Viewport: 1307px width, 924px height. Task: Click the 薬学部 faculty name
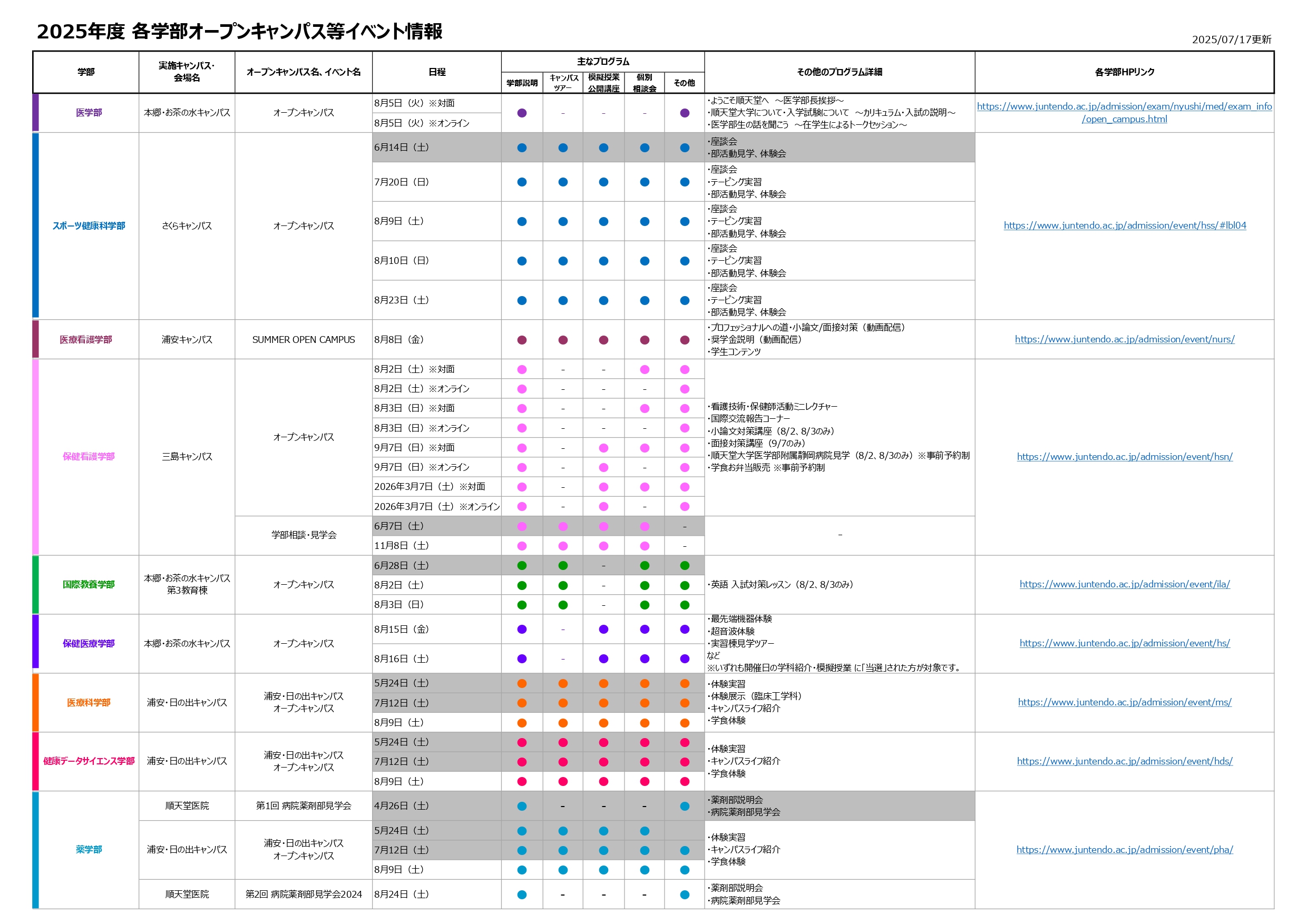click(x=89, y=850)
